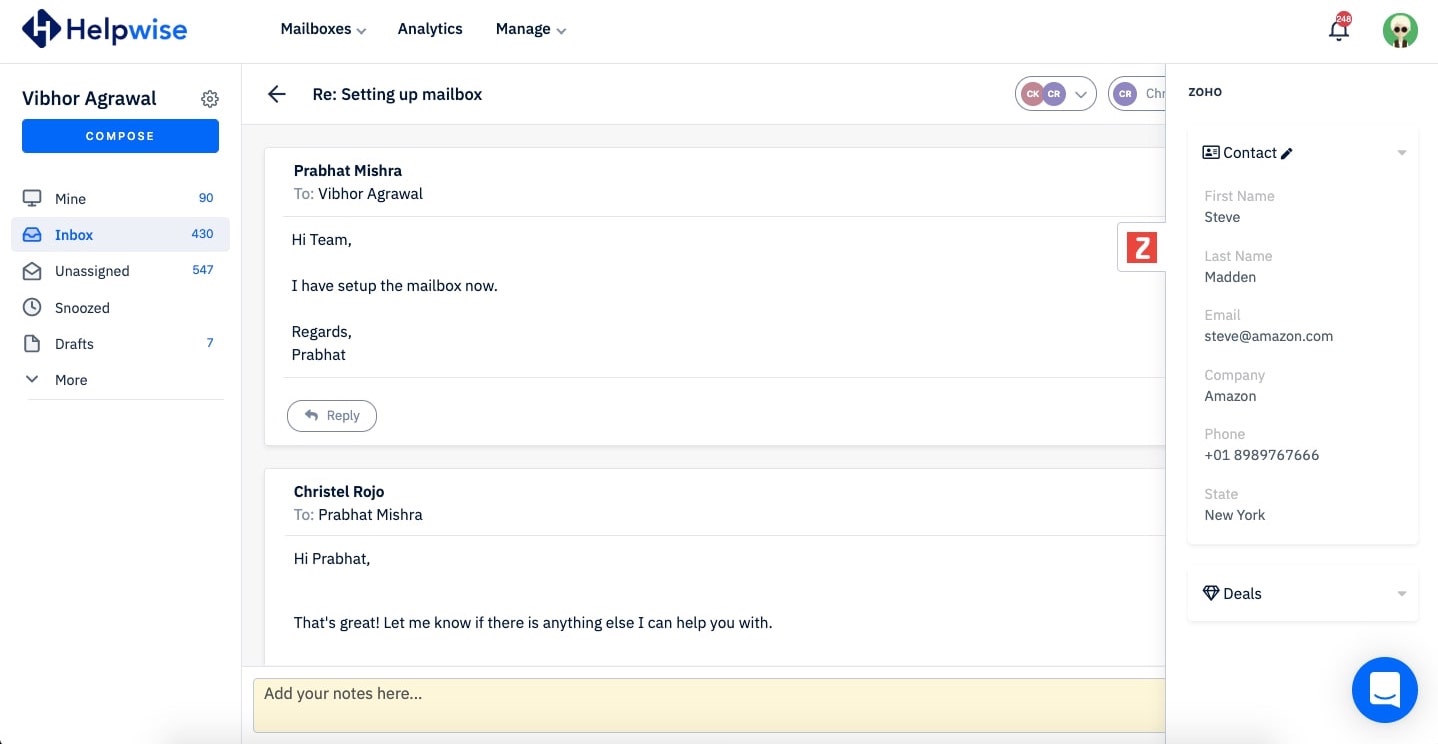Click the Contact edit pencil icon
1438x744 pixels.
point(1287,152)
